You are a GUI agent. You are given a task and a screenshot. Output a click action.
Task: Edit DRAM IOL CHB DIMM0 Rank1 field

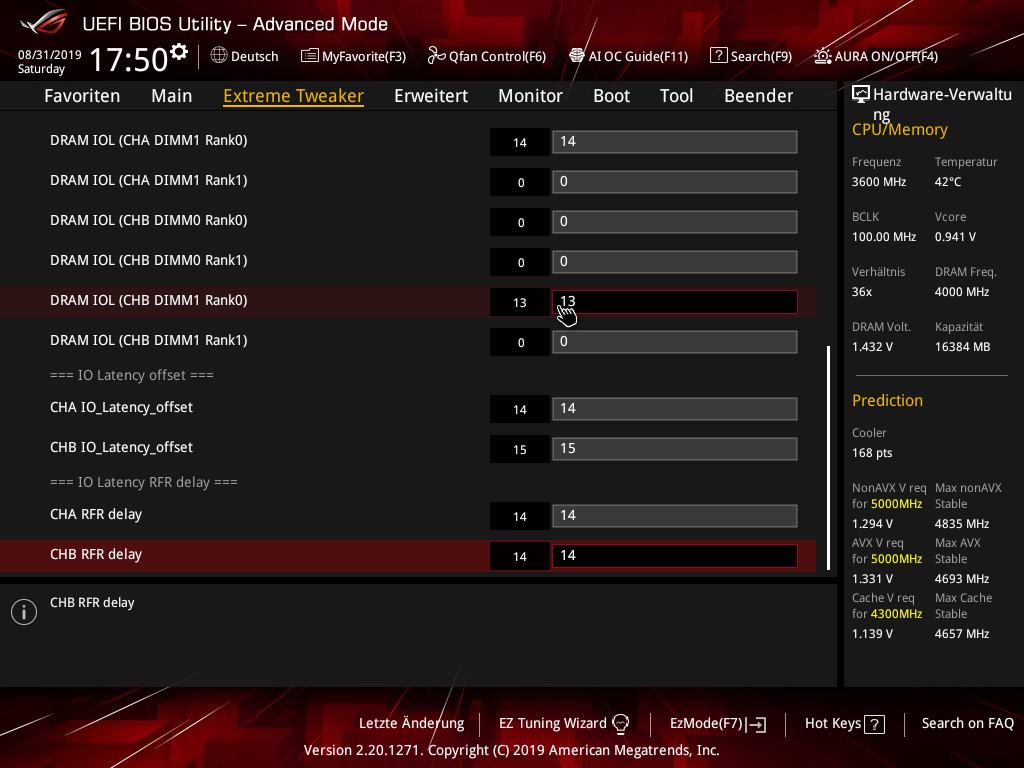coord(675,262)
